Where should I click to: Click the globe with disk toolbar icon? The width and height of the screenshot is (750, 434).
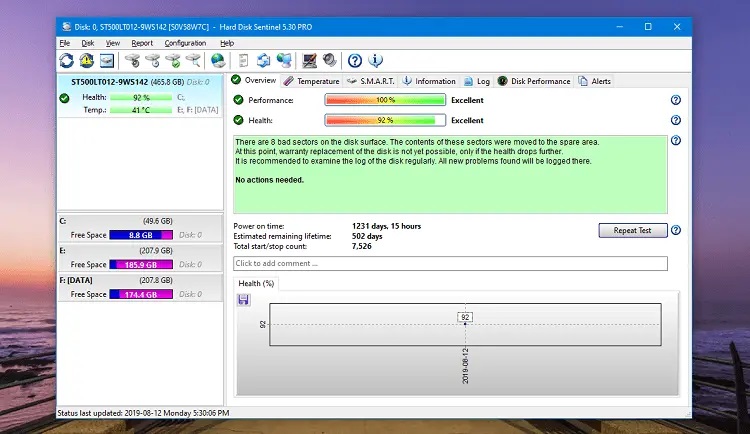point(218,61)
